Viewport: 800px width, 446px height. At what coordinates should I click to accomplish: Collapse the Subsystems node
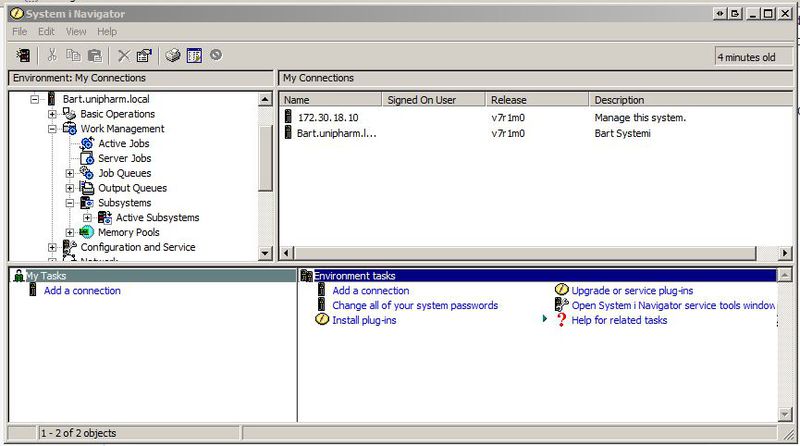point(70,203)
